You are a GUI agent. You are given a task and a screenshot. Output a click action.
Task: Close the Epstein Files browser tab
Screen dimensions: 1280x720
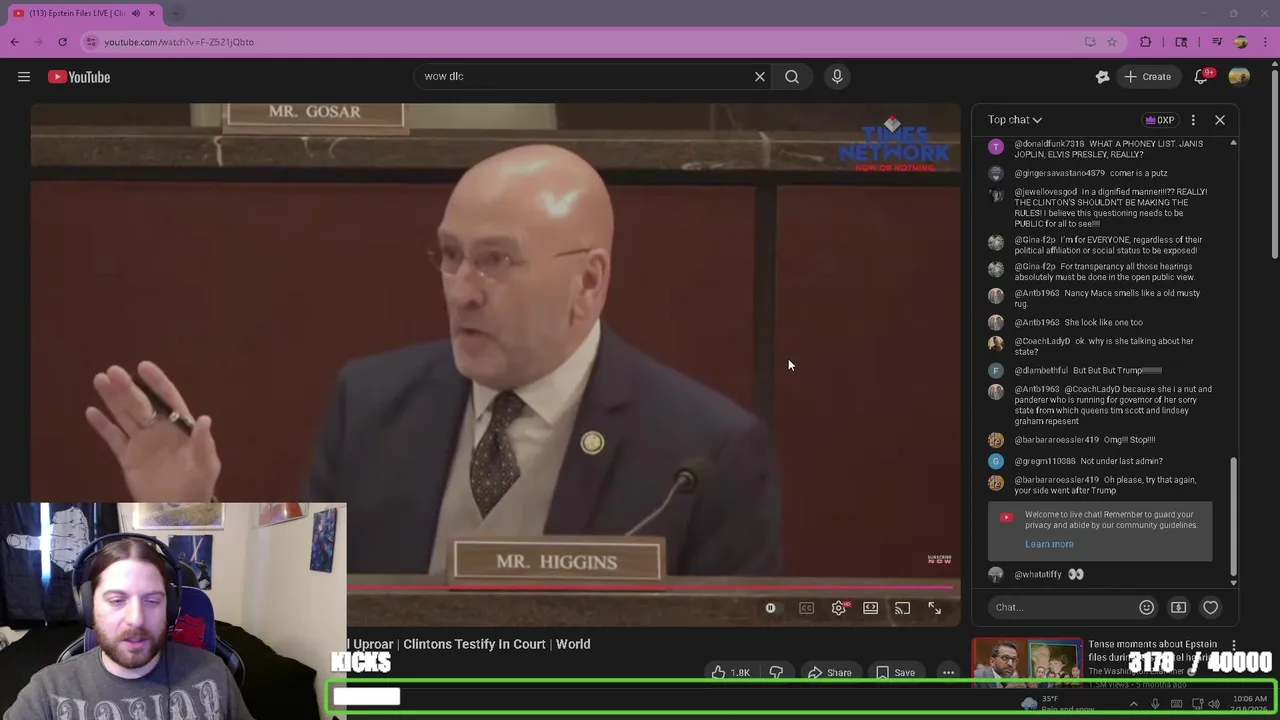click(x=152, y=13)
